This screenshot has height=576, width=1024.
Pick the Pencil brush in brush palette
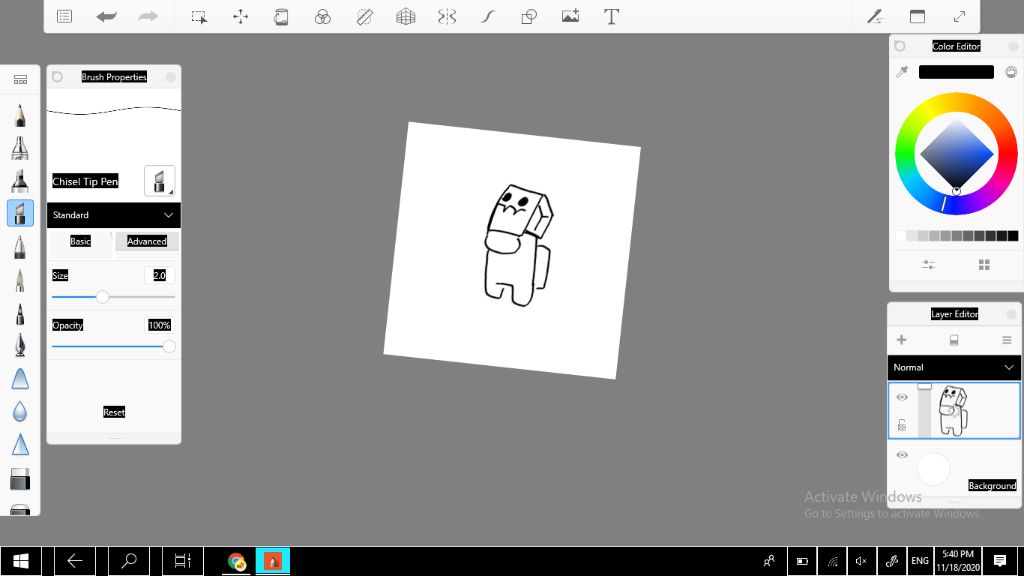click(20, 115)
